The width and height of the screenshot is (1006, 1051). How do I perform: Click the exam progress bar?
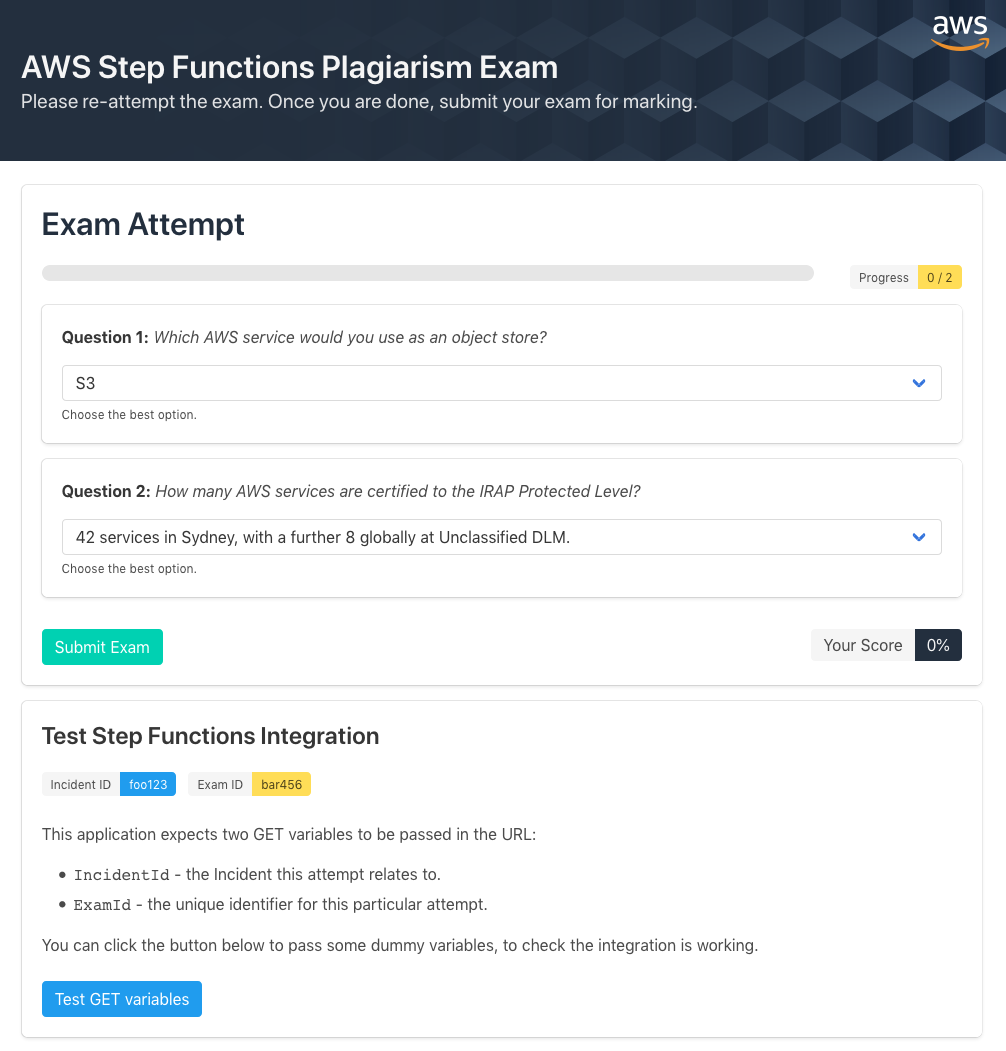(428, 273)
